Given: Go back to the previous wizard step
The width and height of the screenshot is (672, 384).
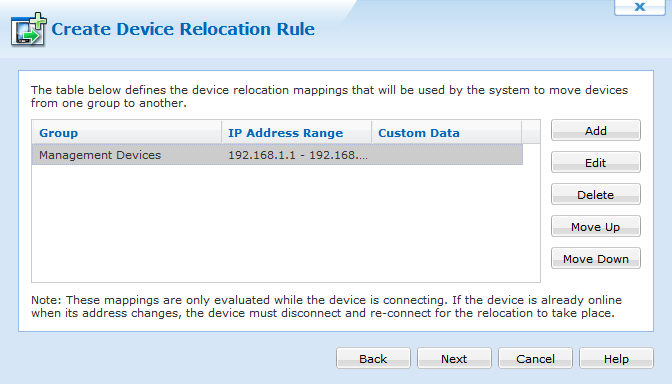Looking at the screenshot, I should coord(373,358).
